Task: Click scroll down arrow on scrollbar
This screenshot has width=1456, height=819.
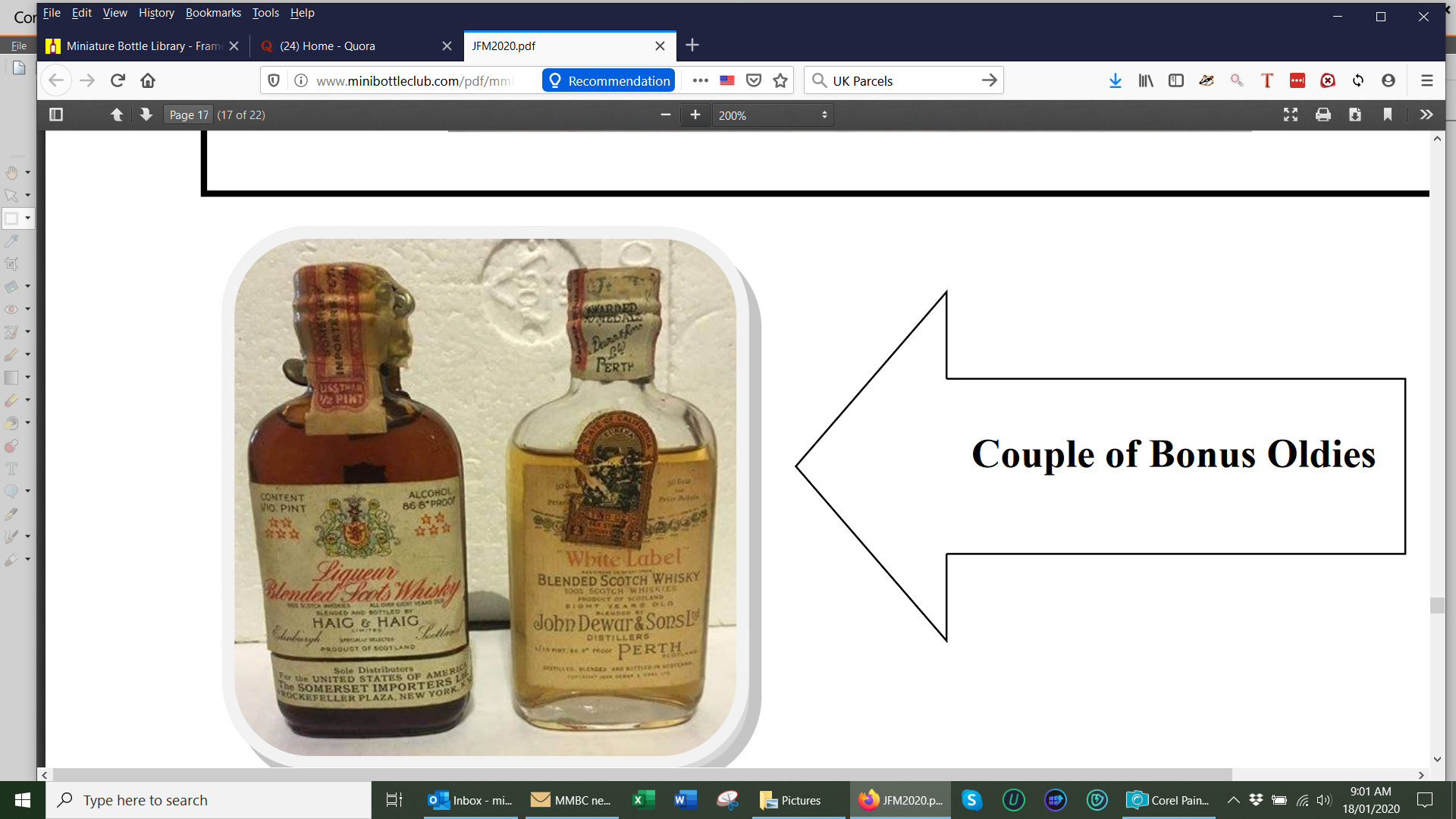Action: [x=1437, y=759]
